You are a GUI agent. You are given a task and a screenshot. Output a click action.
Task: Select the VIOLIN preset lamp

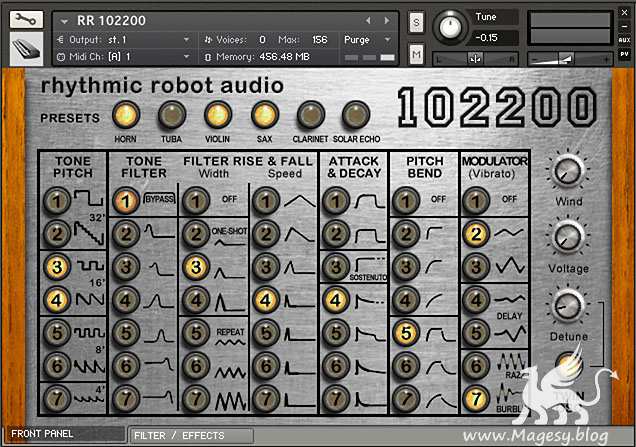pos(218,115)
